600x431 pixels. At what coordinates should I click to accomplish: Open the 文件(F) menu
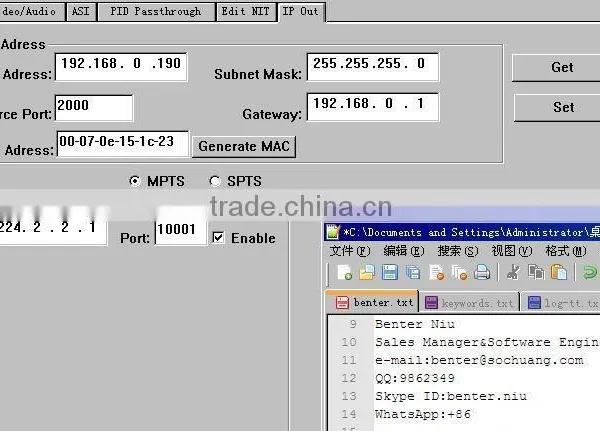coord(350,251)
